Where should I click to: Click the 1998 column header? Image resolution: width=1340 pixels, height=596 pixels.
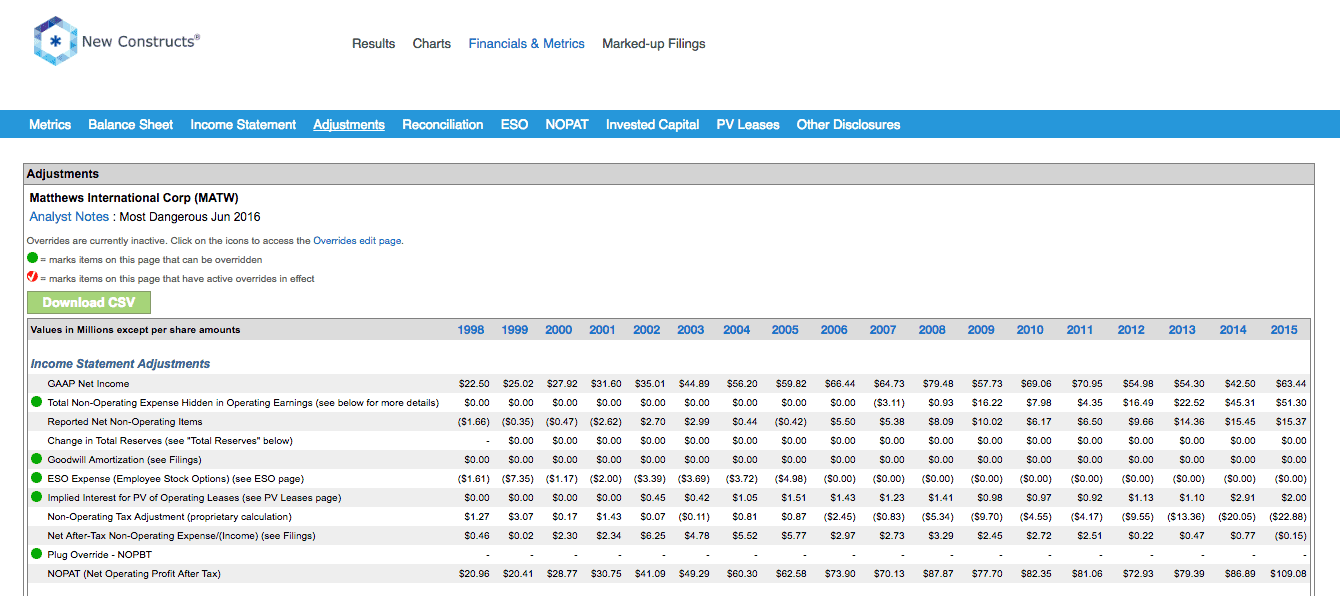click(471, 330)
